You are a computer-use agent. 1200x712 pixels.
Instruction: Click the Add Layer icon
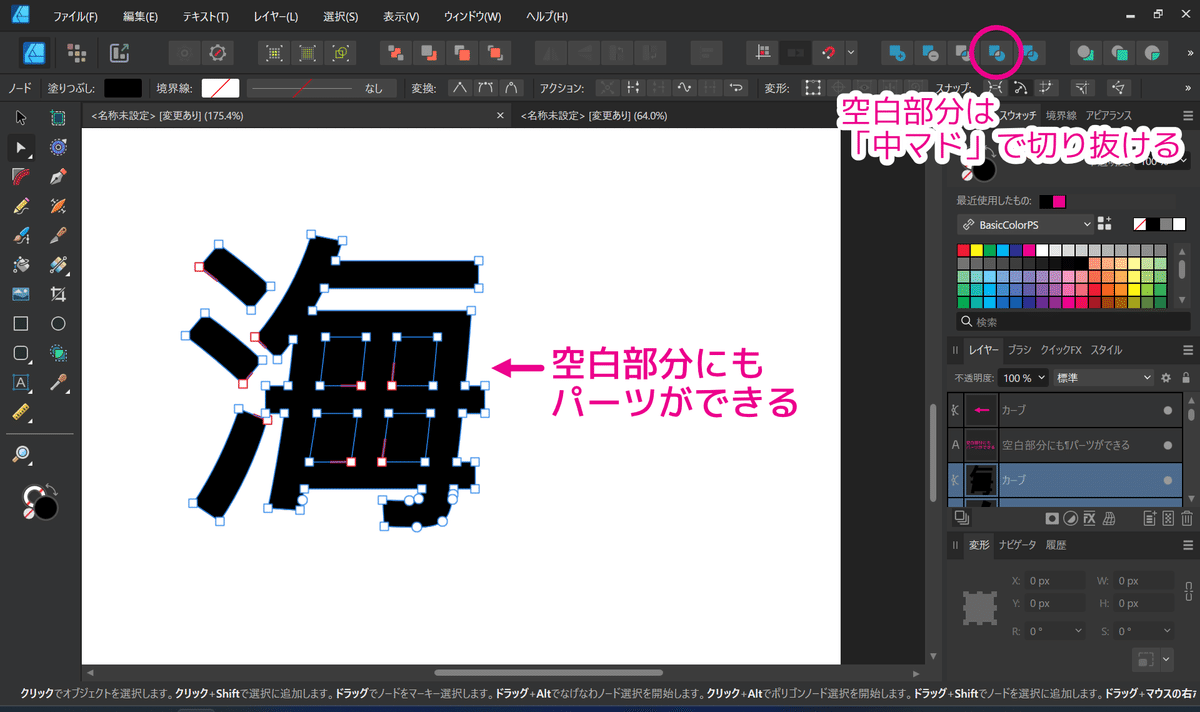[x=1150, y=518]
